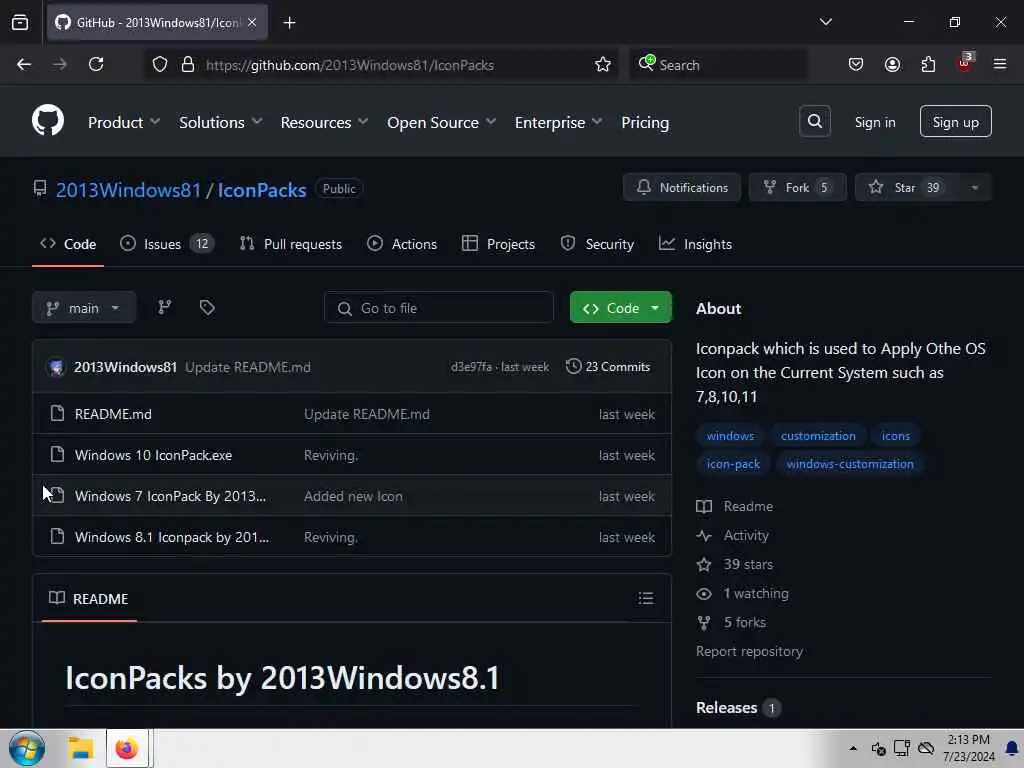Expand the Solutions menu

coord(221,122)
